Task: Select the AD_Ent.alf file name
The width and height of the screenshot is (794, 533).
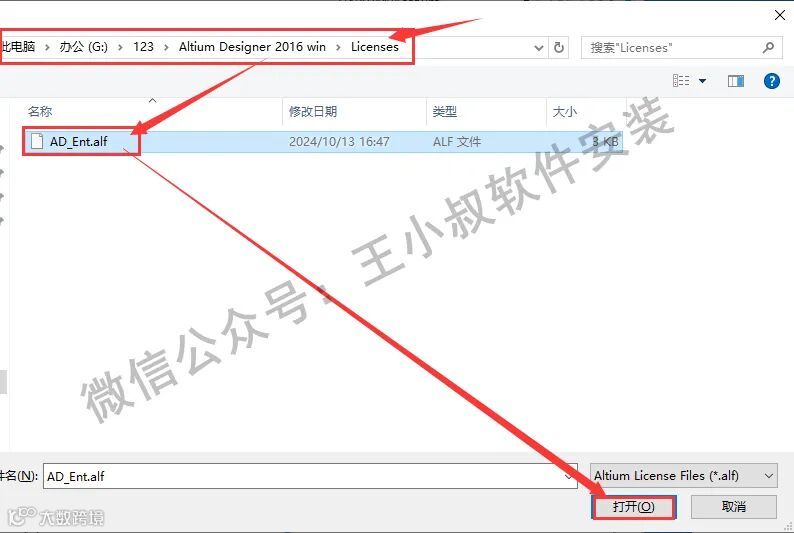Action: click(x=78, y=142)
